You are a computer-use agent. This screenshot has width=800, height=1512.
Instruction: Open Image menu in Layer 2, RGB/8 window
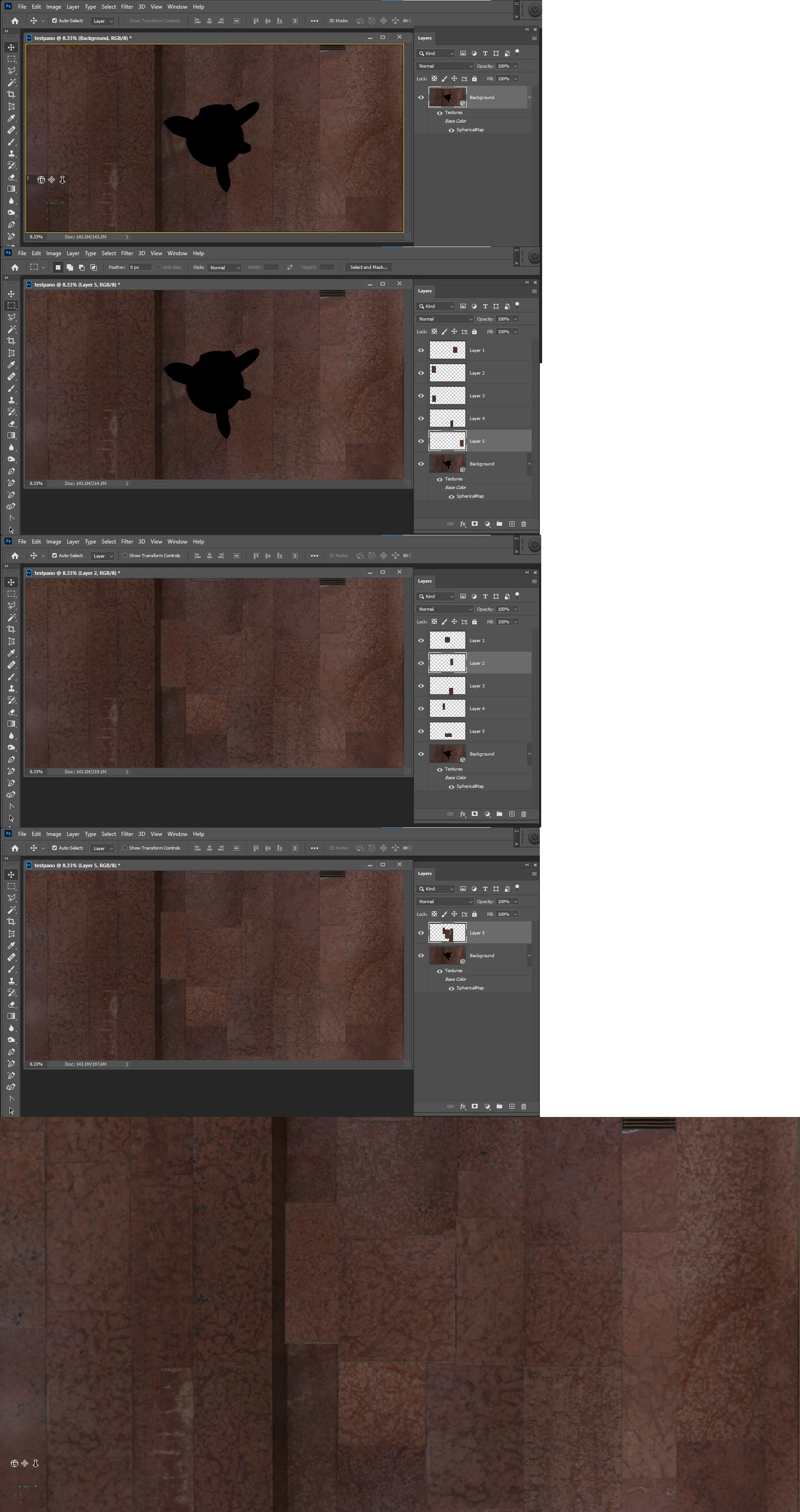54,542
